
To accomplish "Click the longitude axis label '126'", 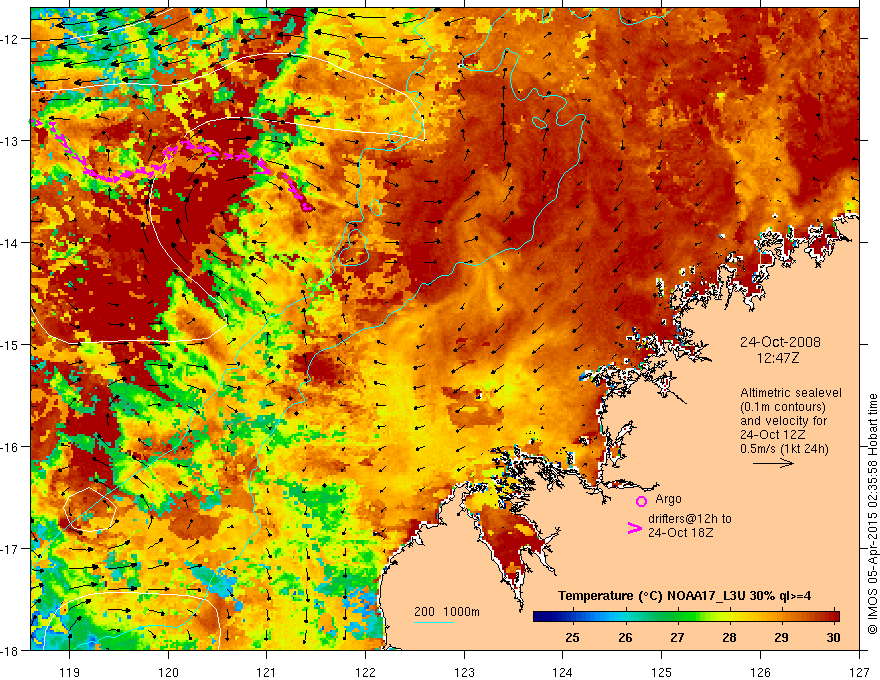I will [x=760, y=672].
